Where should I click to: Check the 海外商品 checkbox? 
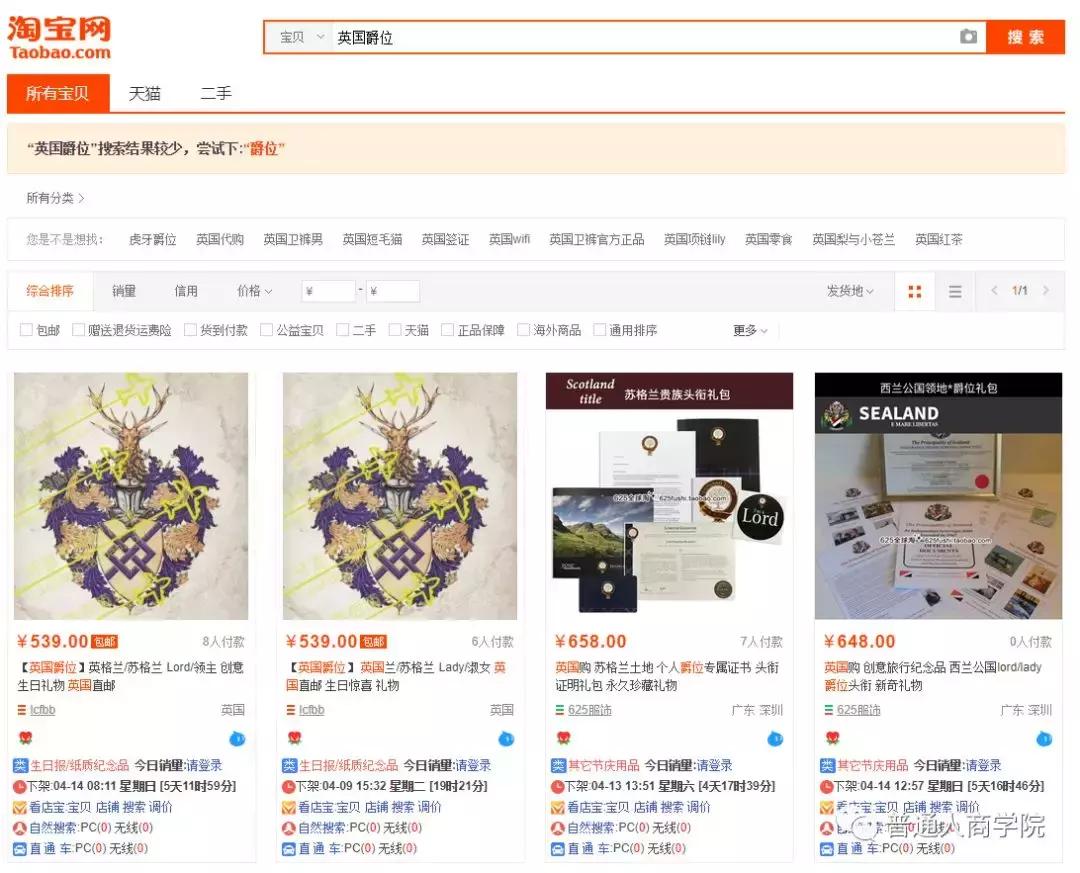point(523,330)
